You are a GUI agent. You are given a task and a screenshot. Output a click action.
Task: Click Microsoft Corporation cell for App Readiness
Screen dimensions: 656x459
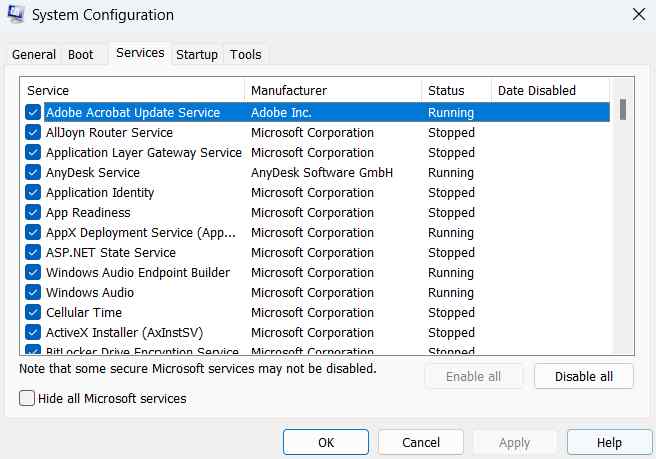click(313, 213)
